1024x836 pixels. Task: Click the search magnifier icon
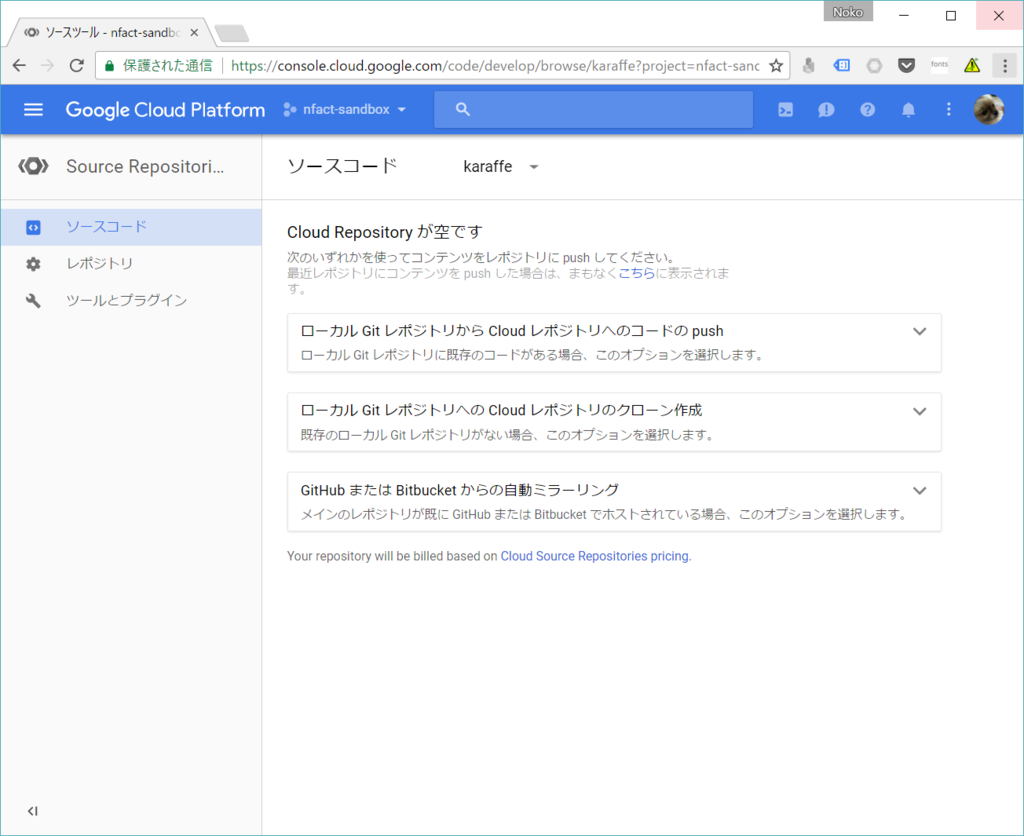click(x=463, y=110)
